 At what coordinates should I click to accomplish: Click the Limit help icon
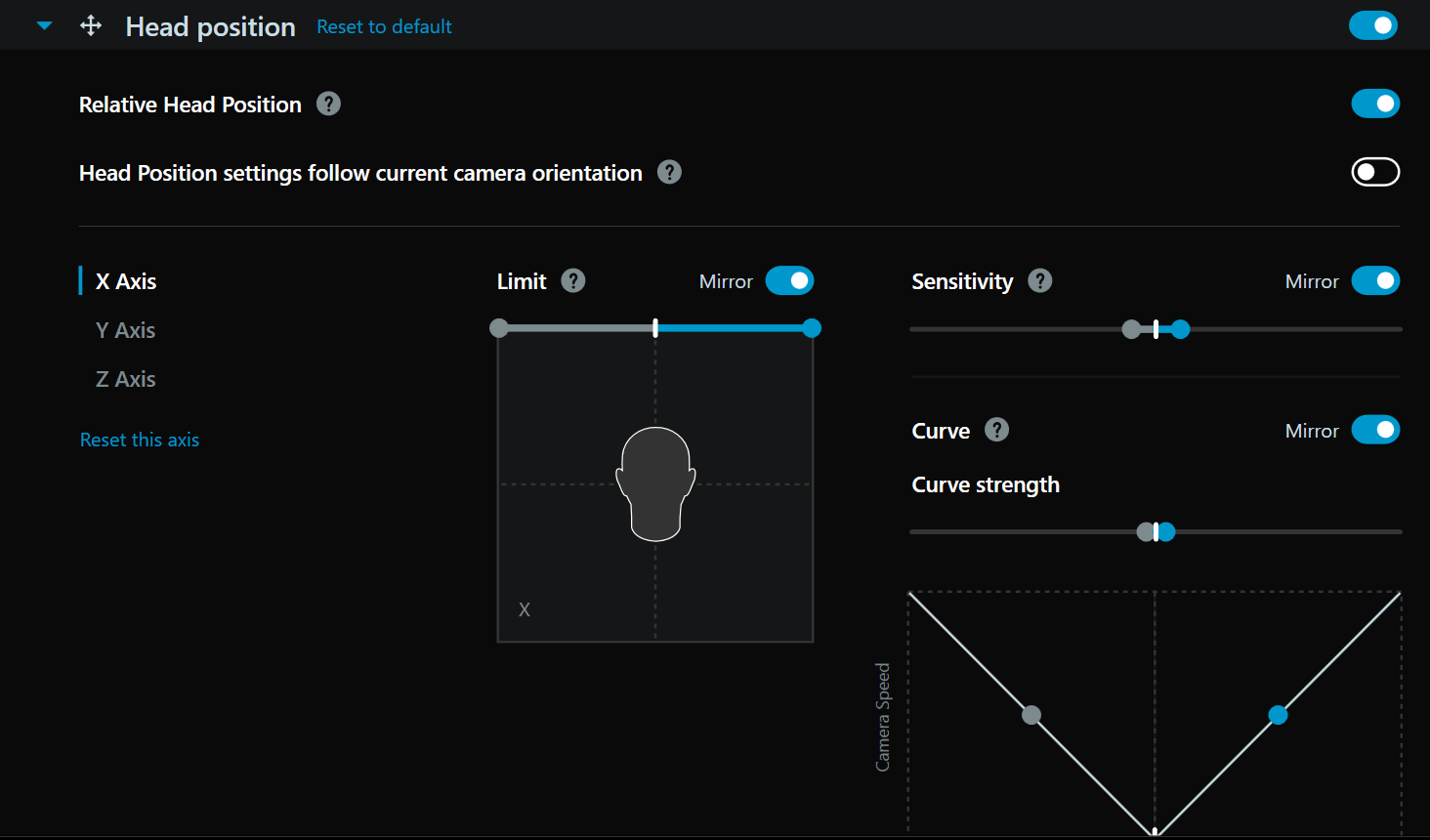coord(573,280)
